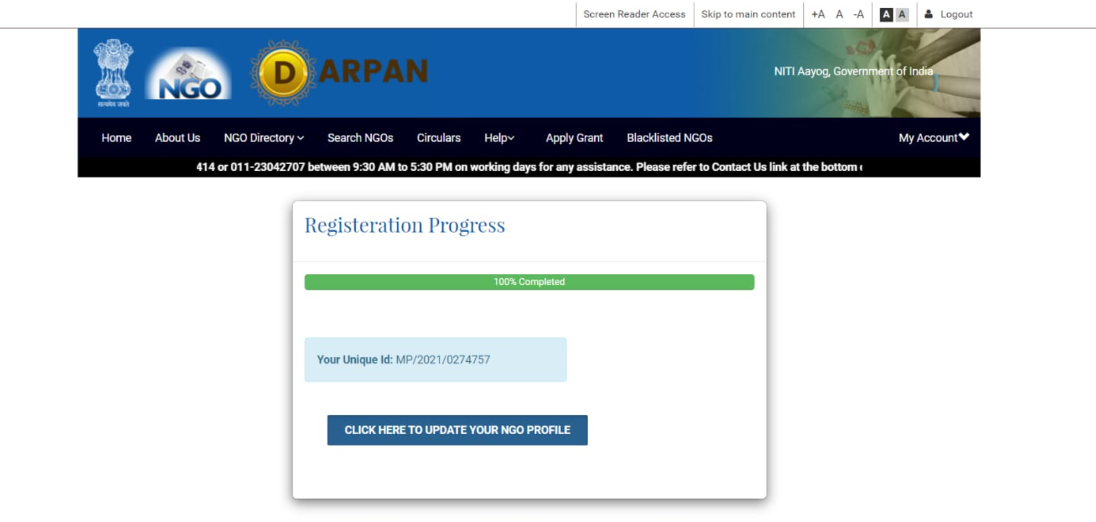Viewport: 1096px width, 522px height.
Task: Open the Help dropdown menu
Action: [499, 138]
